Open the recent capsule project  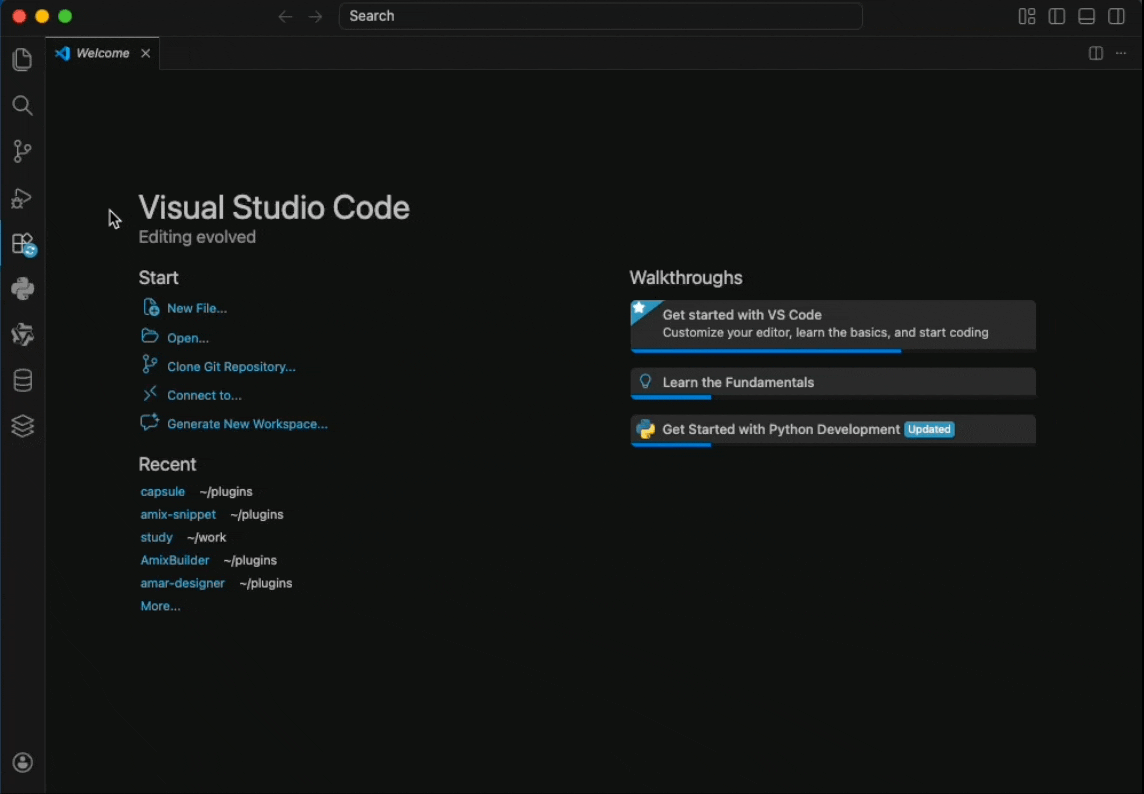tap(163, 492)
